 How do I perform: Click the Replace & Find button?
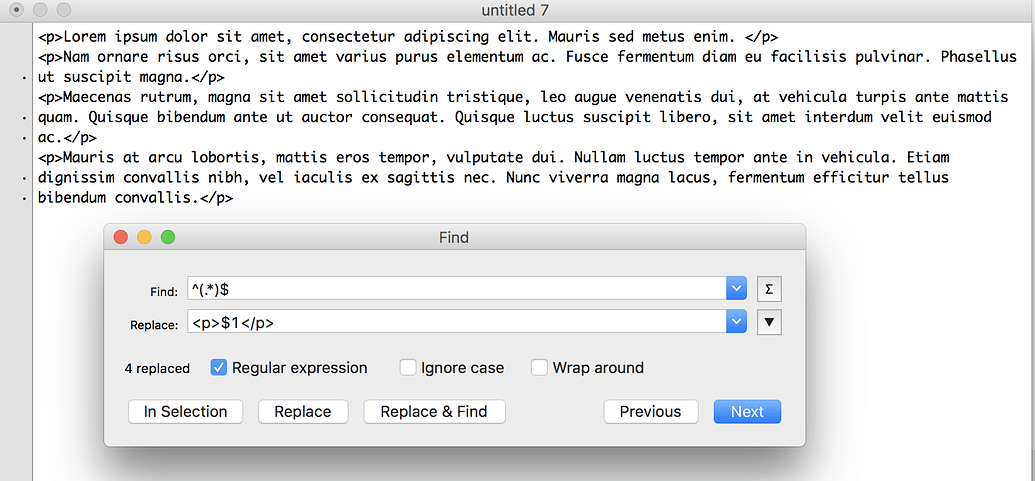(434, 412)
